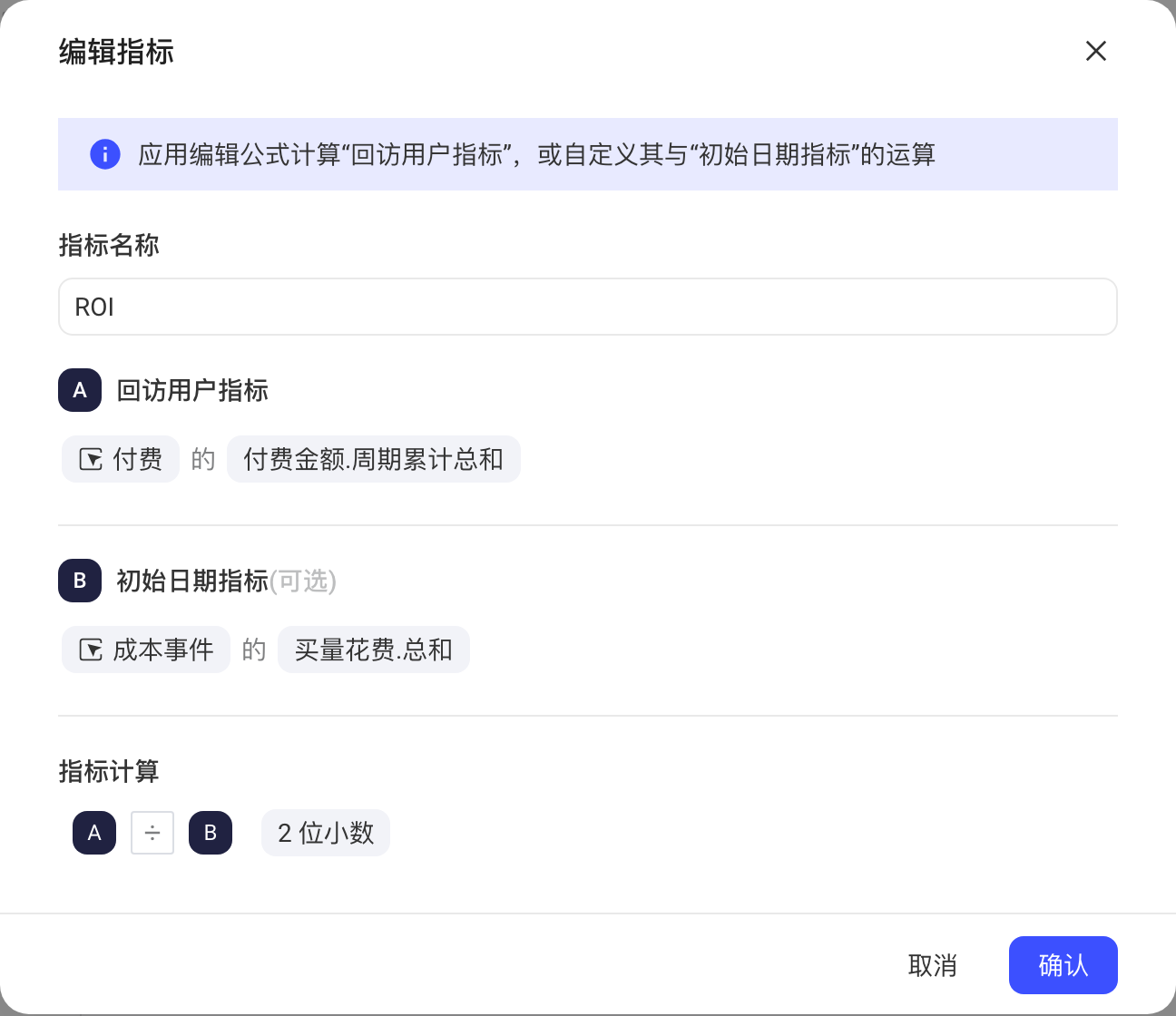Click the 指标名称 input containing ROI
The height and width of the screenshot is (1016, 1176).
(588, 307)
